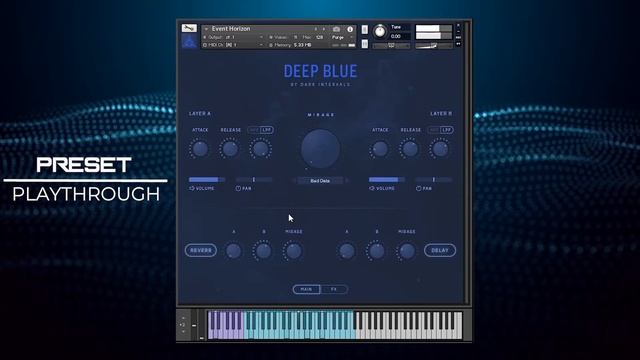Image resolution: width=640 pixels, height=360 pixels.
Task: Minimize the instrument view button
Action: [458, 31]
